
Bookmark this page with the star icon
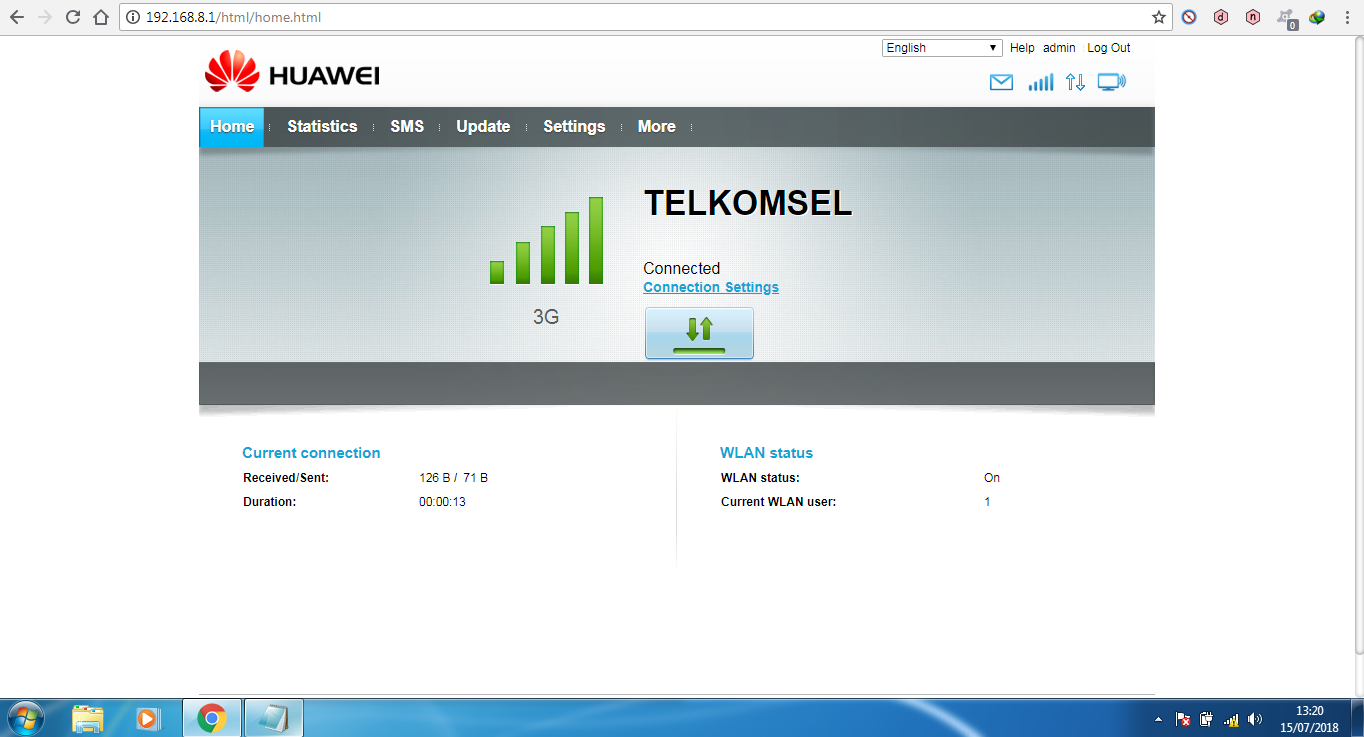[x=1159, y=17]
